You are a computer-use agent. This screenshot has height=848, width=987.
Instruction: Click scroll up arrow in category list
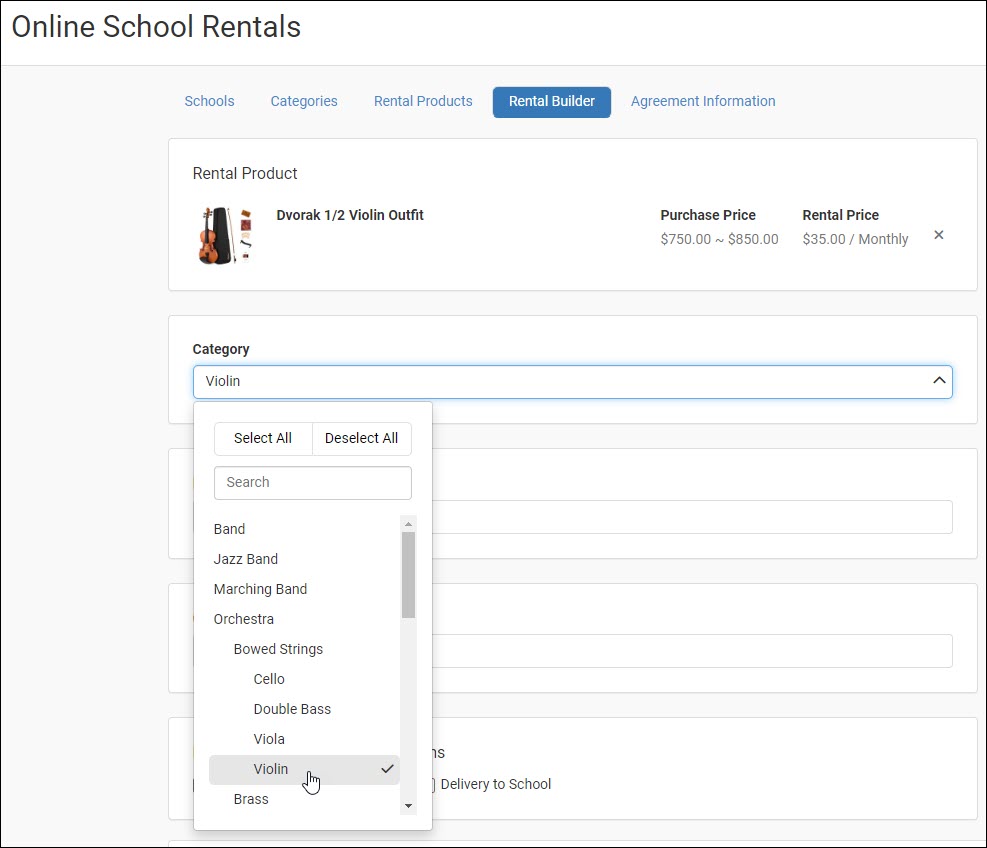pos(409,524)
